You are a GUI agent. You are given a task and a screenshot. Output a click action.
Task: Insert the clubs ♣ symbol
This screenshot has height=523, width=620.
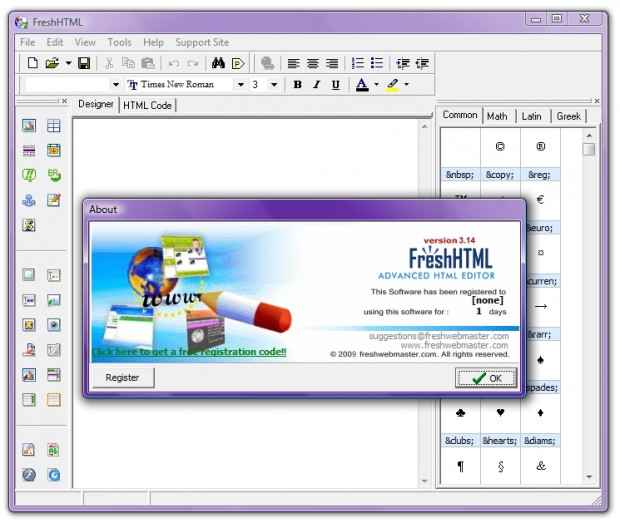(460, 413)
